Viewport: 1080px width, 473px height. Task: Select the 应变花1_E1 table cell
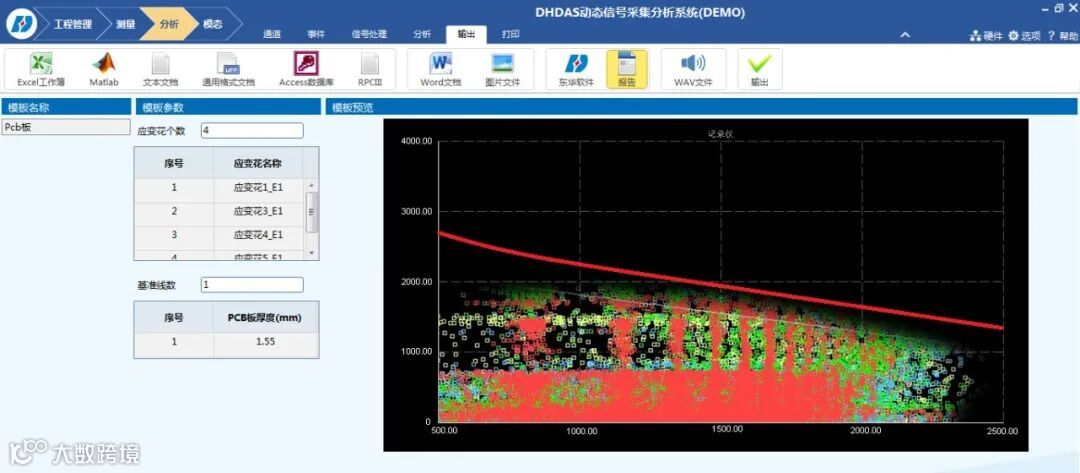tap(258, 187)
